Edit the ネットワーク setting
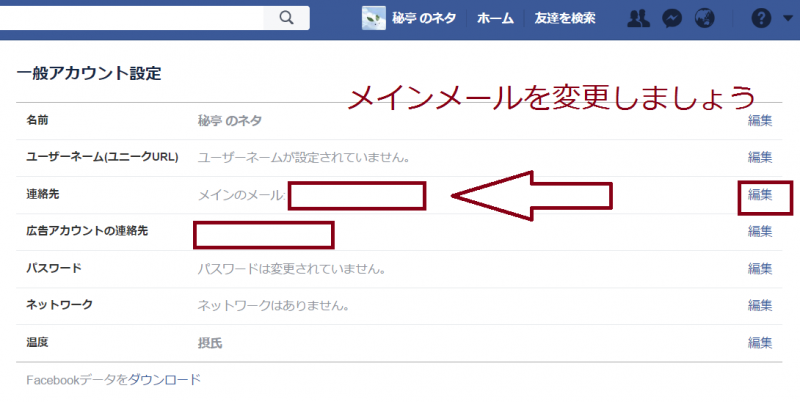Viewport: 800px width, 402px height. [x=760, y=305]
